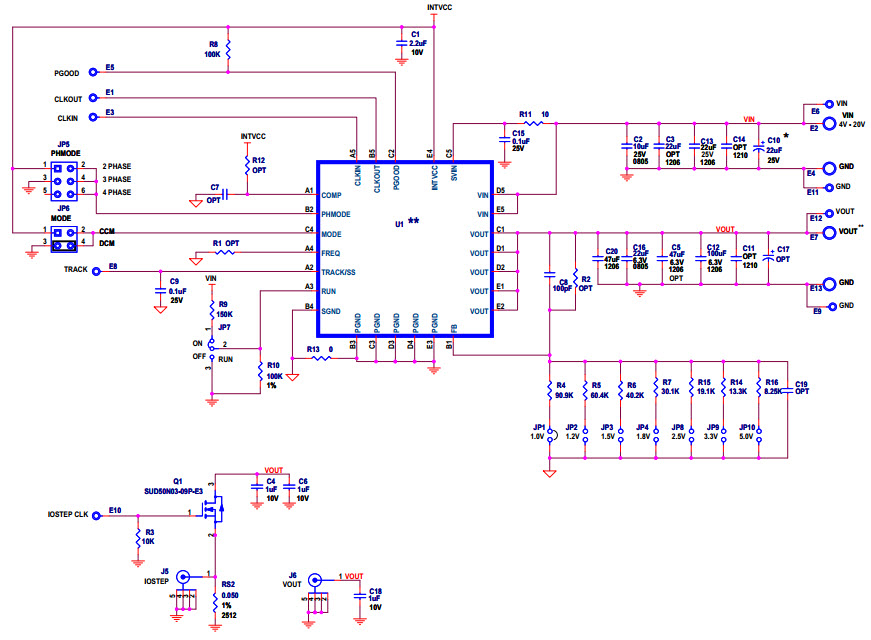Click the C1 2.2uF capacitor symbol
Image resolution: width=871 pixels, height=640 pixels.
401,42
